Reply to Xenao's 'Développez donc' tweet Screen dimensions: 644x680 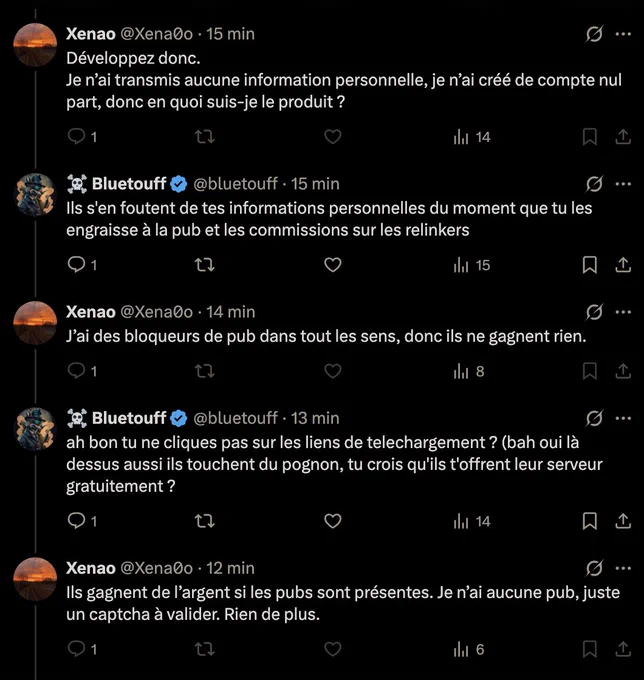coord(76,137)
